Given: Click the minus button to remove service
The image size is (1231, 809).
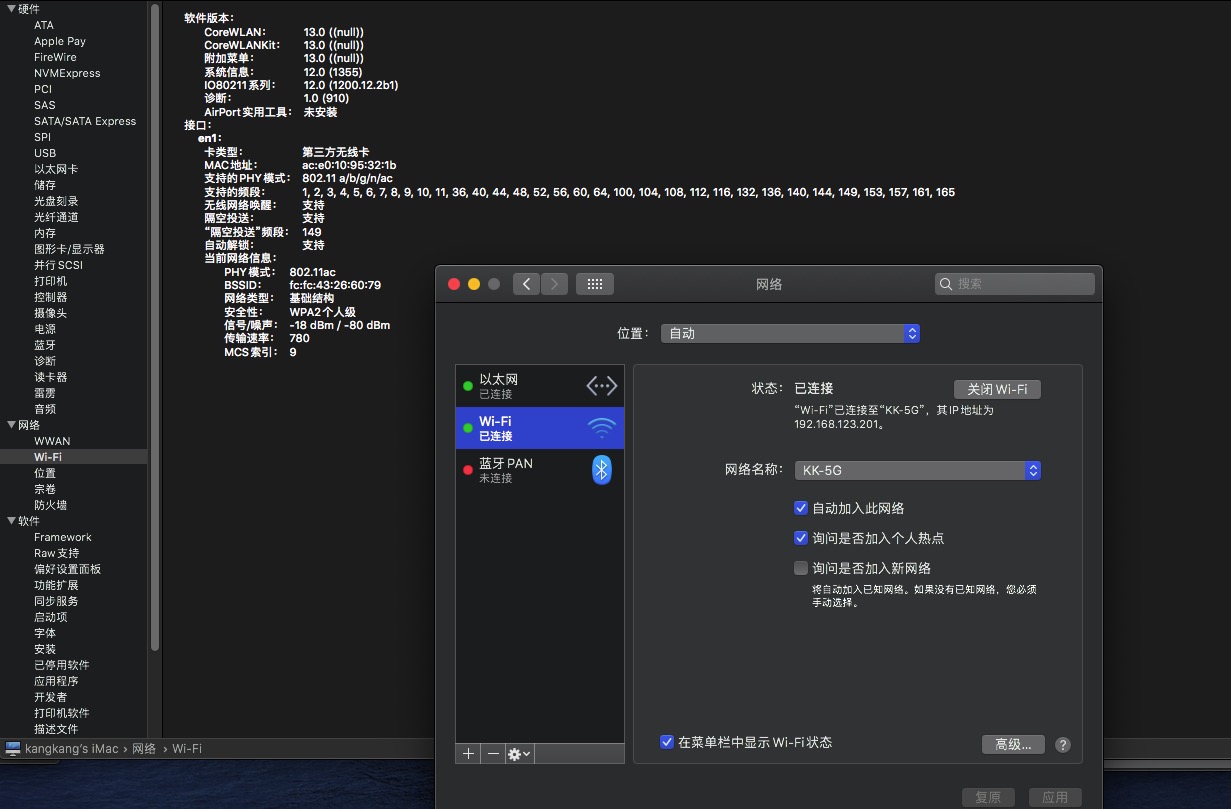Looking at the screenshot, I should tap(493, 754).
